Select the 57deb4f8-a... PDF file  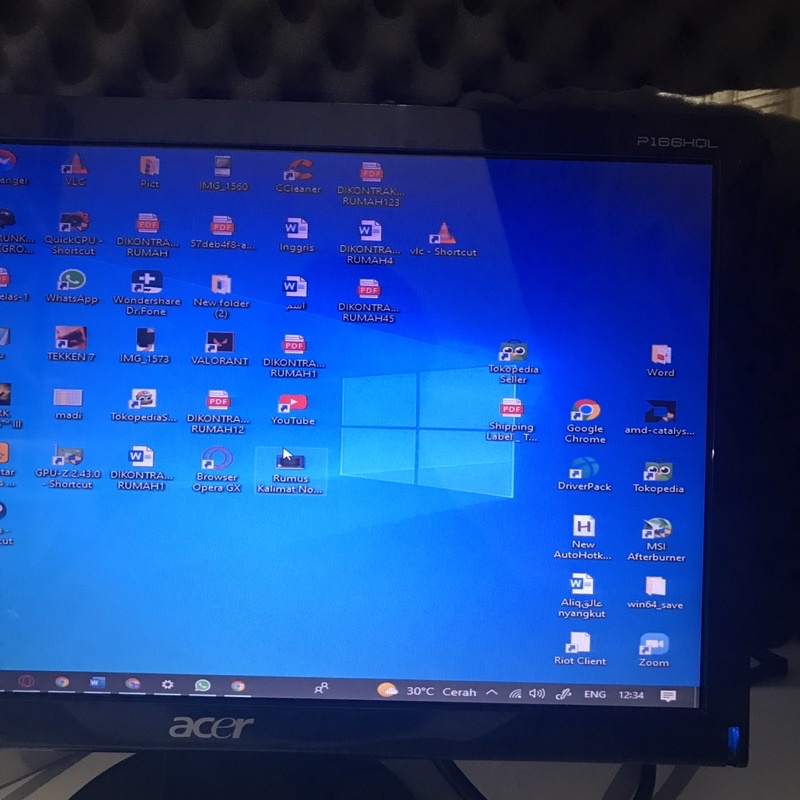[222, 232]
